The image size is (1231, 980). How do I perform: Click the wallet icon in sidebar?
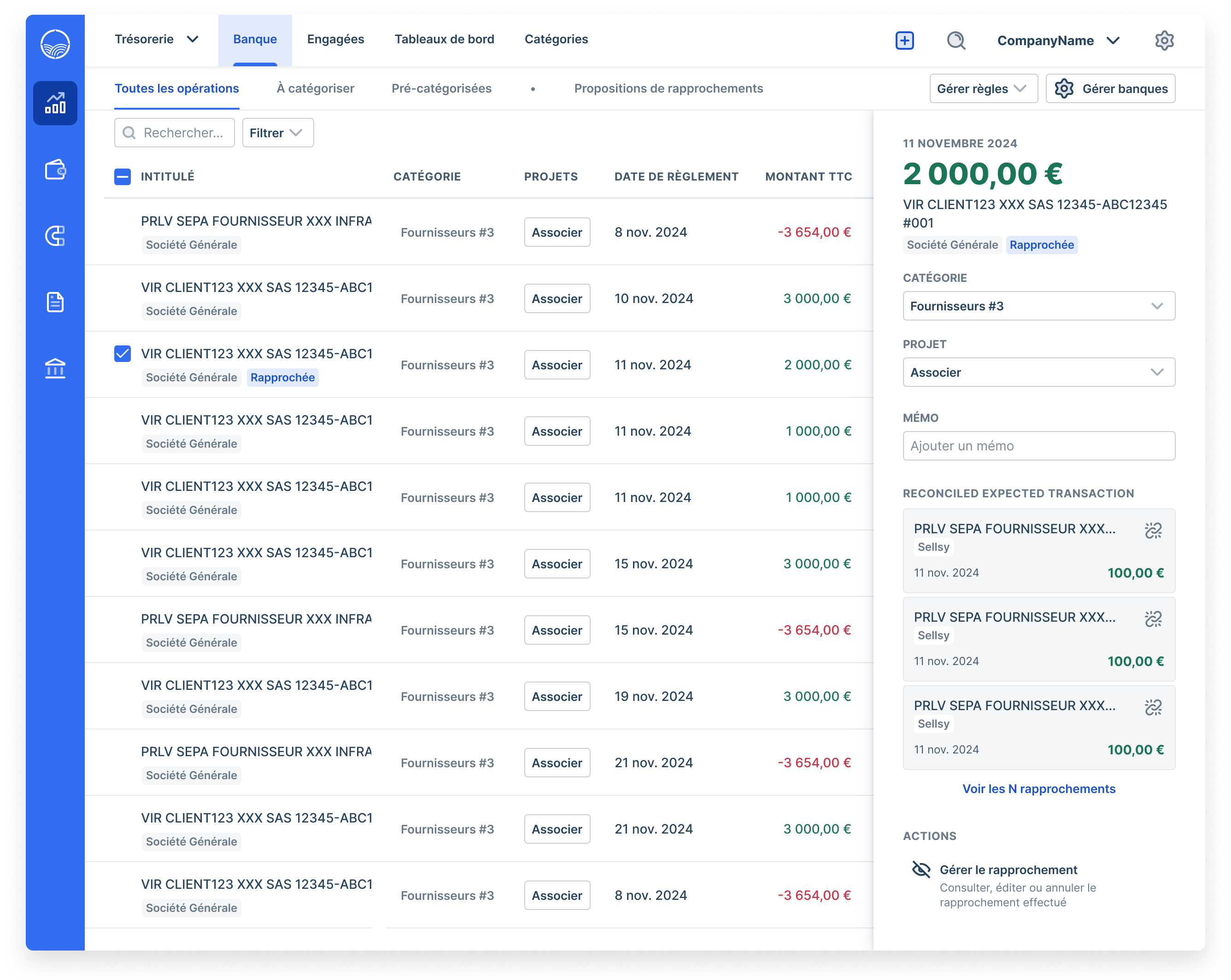[x=55, y=169]
